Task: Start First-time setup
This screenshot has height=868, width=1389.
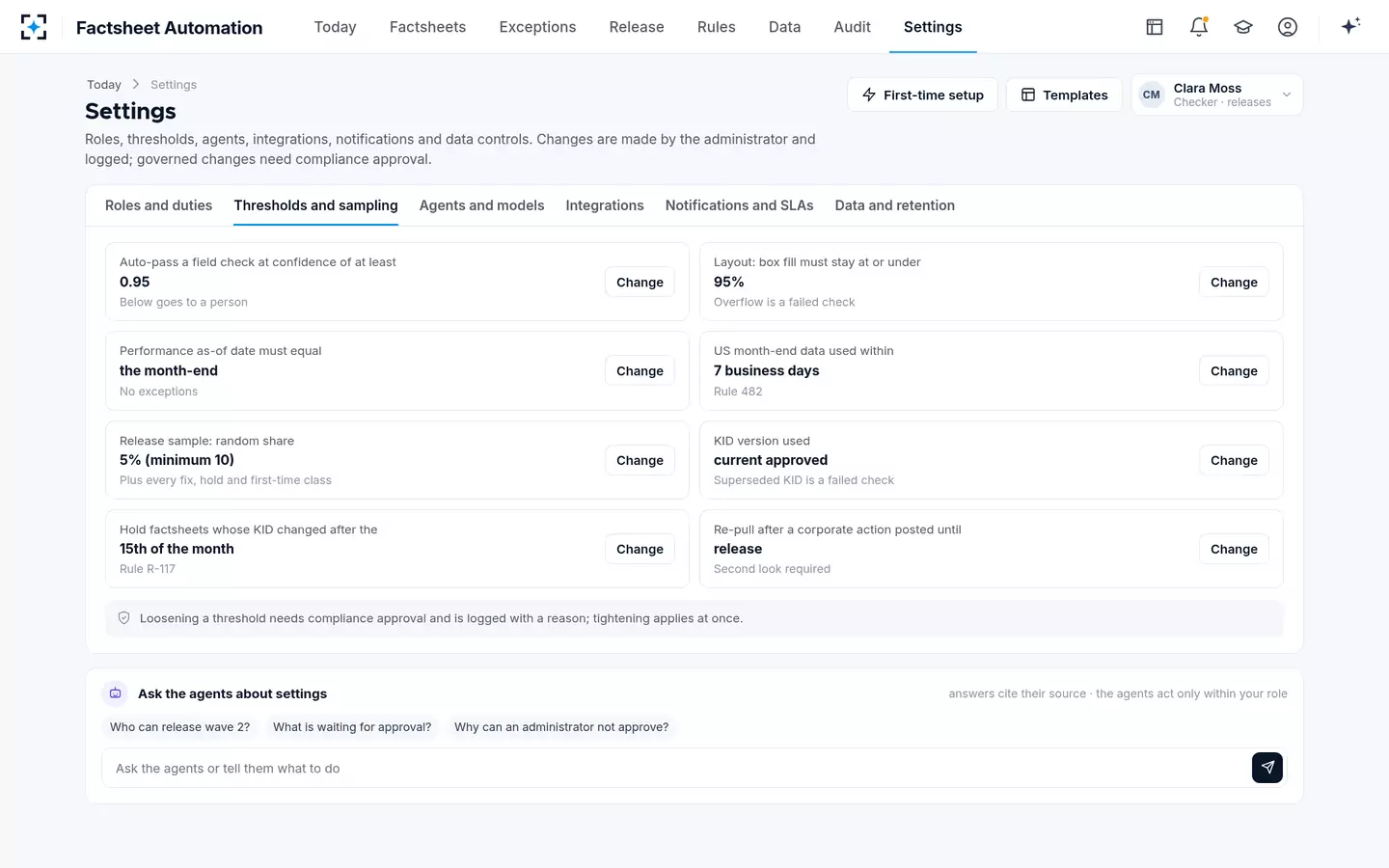Action: [922, 95]
